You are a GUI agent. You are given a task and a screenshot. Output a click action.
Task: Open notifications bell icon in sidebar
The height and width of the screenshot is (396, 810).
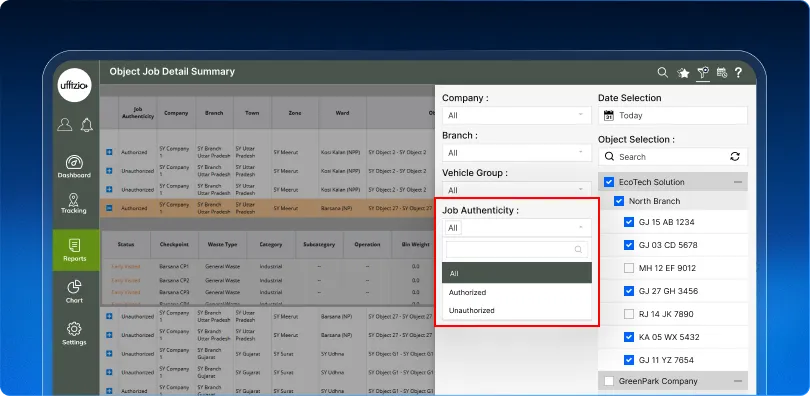pos(87,124)
